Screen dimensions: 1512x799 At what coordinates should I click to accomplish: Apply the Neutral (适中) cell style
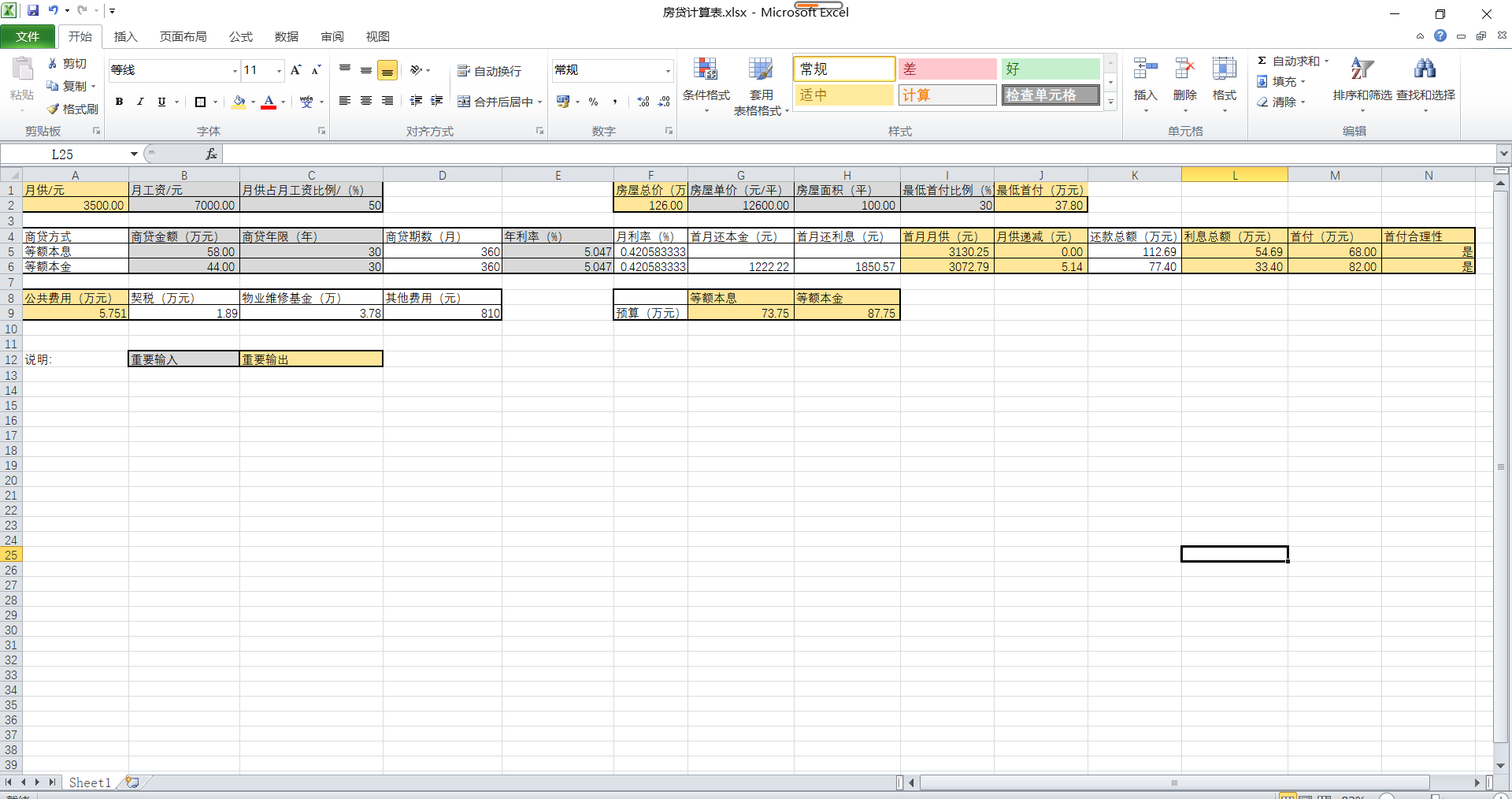(x=844, y=95)
